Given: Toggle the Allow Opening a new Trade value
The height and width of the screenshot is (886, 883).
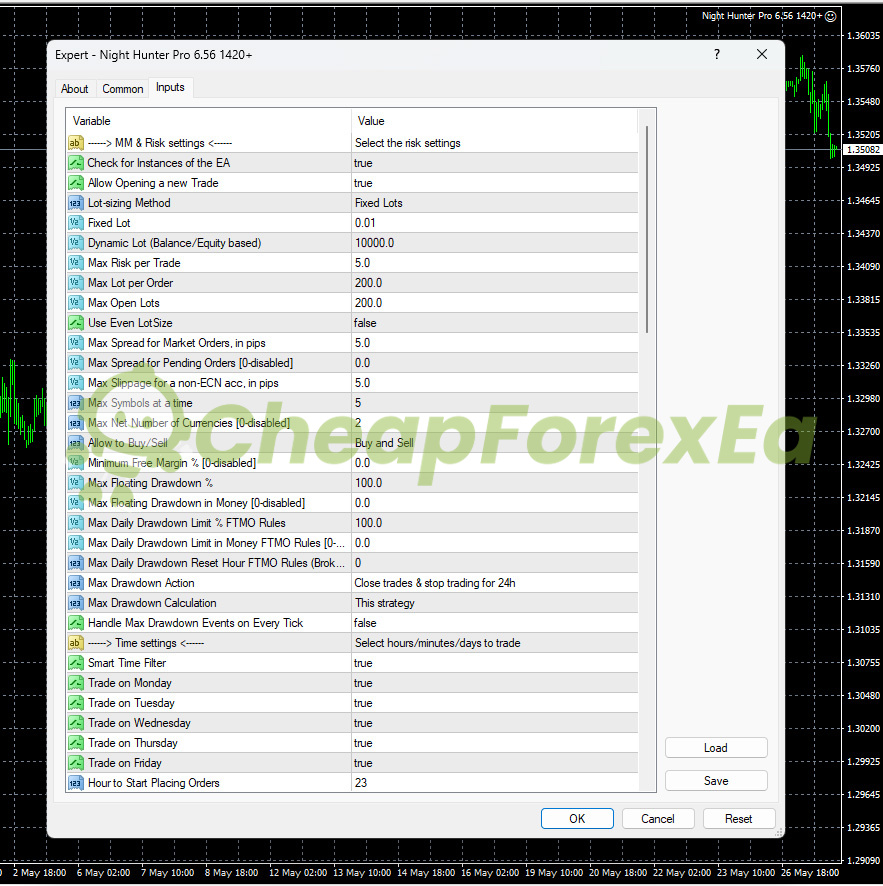Looking at the screenshot, I should (x=494, y=183).
